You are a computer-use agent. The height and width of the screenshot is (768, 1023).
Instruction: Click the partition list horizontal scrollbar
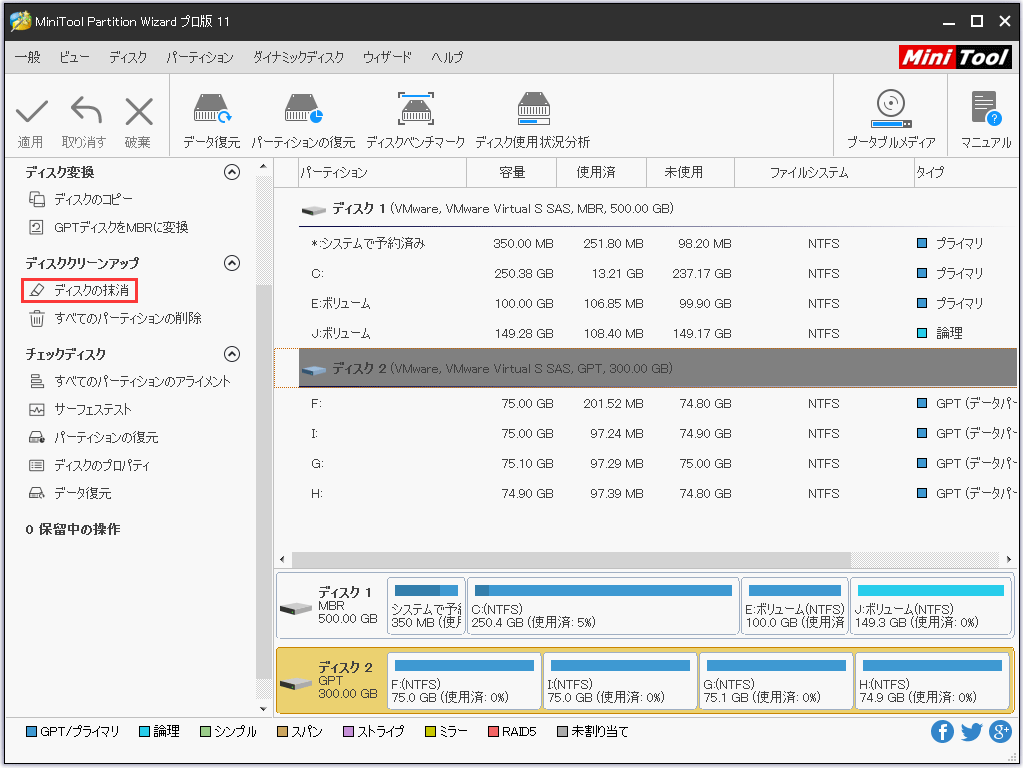[x=571, y=560]
